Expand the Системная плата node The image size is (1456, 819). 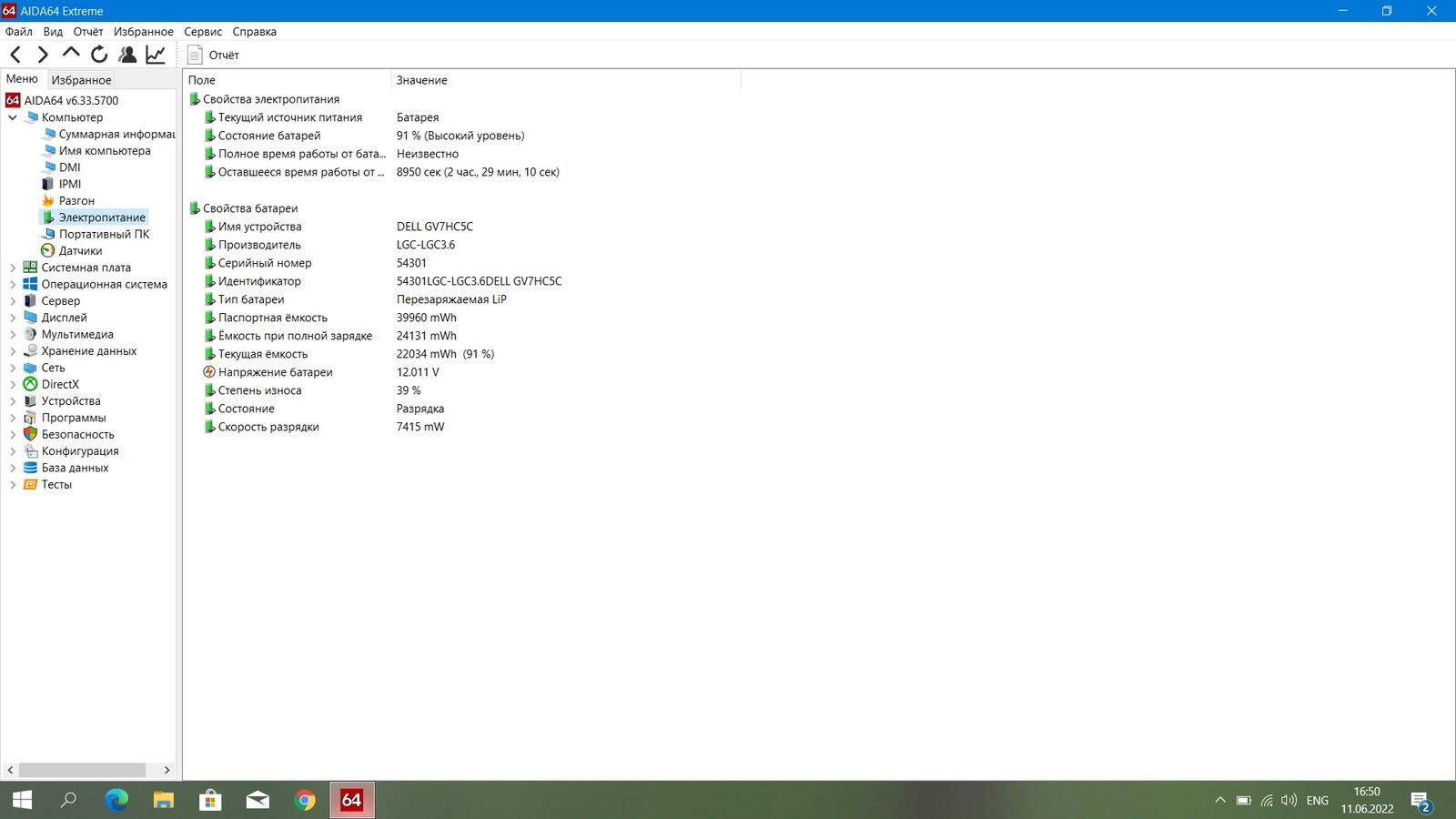point(13,268)
